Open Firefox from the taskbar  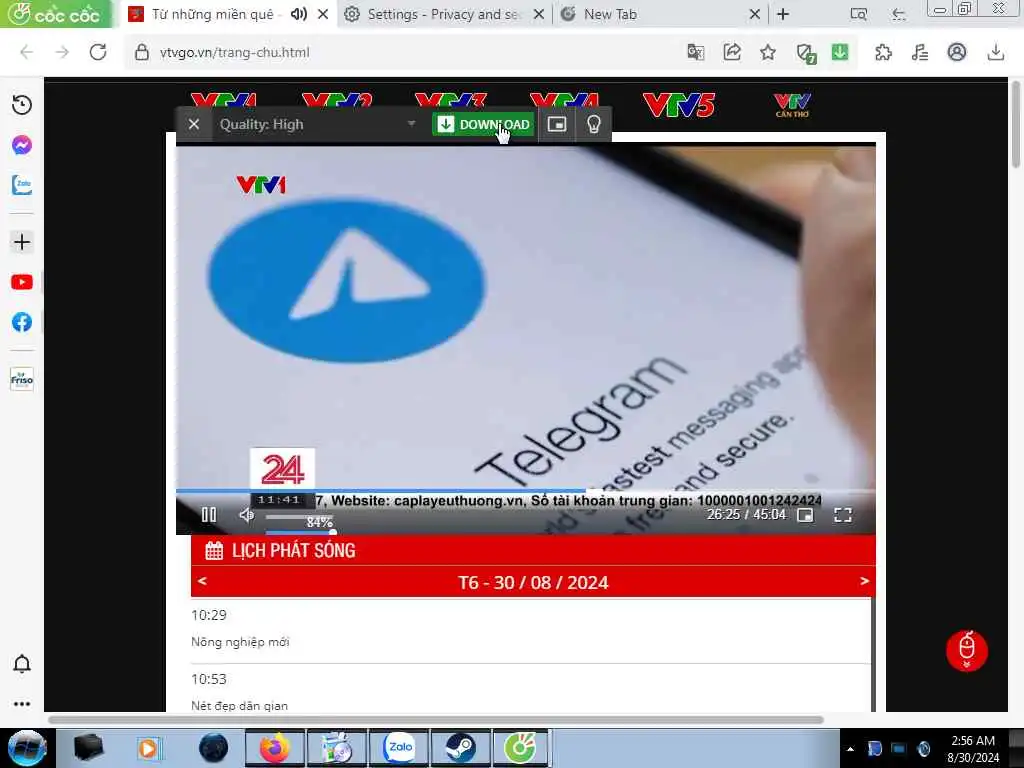click(275, 748)
